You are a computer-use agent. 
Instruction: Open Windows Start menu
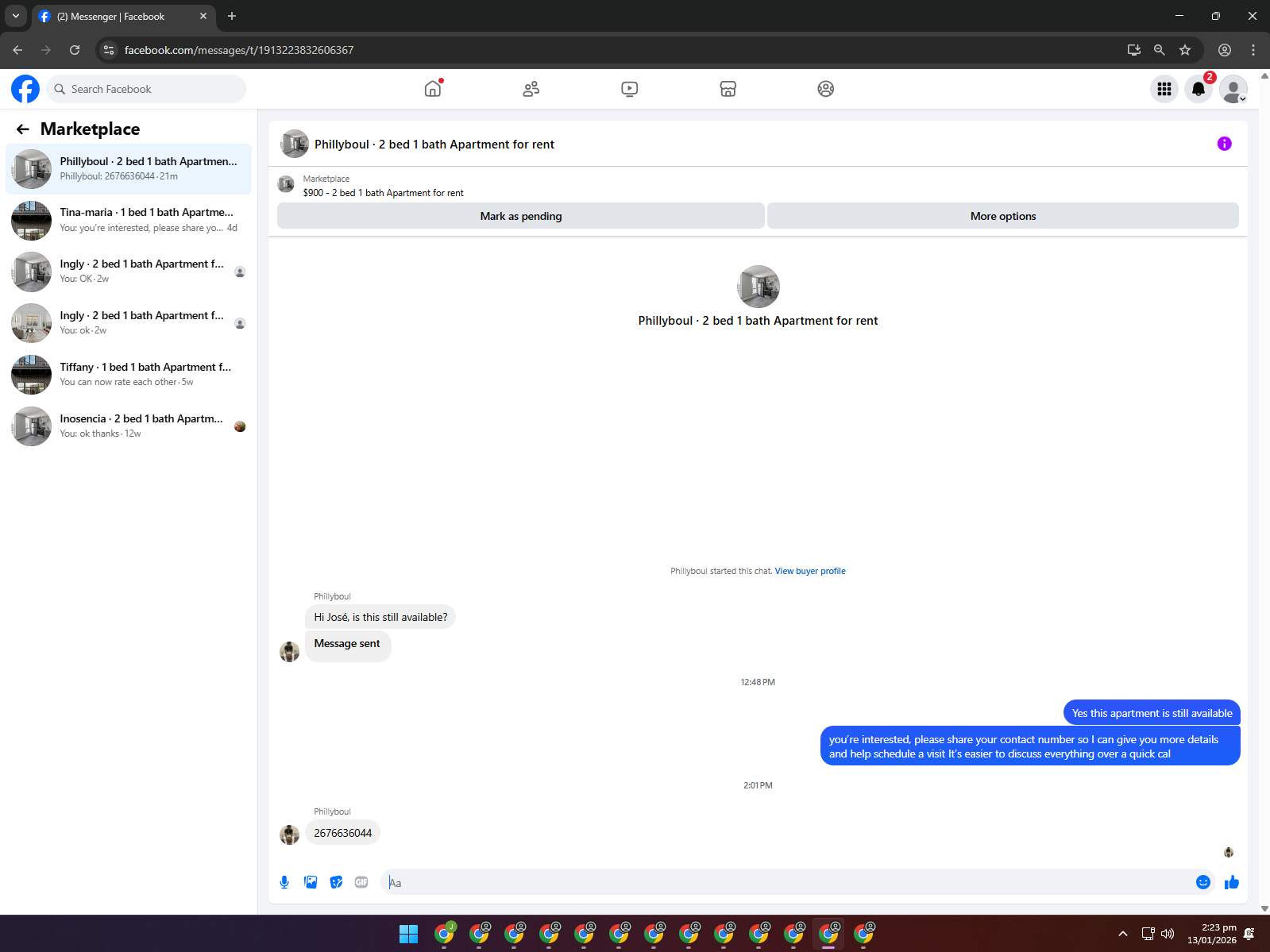408,934
